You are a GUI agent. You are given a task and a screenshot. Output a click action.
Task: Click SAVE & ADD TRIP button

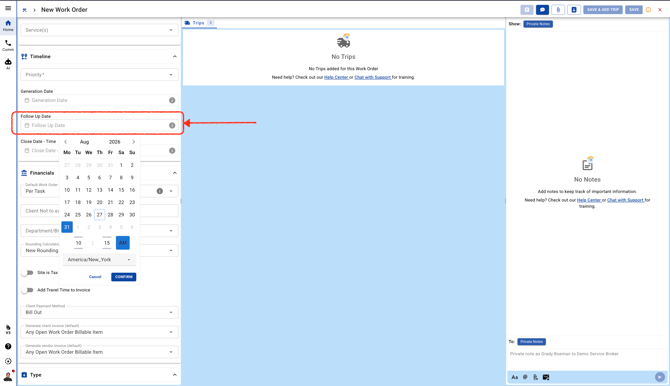(602, 9)
